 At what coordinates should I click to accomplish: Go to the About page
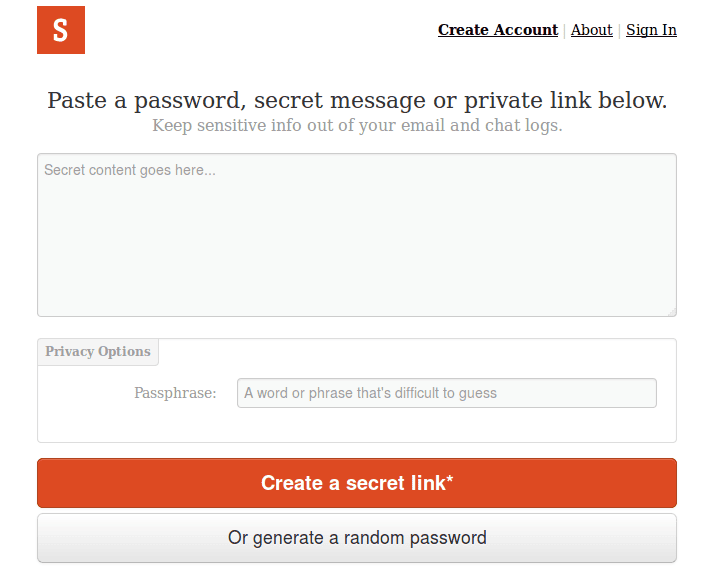pos(591,30)
